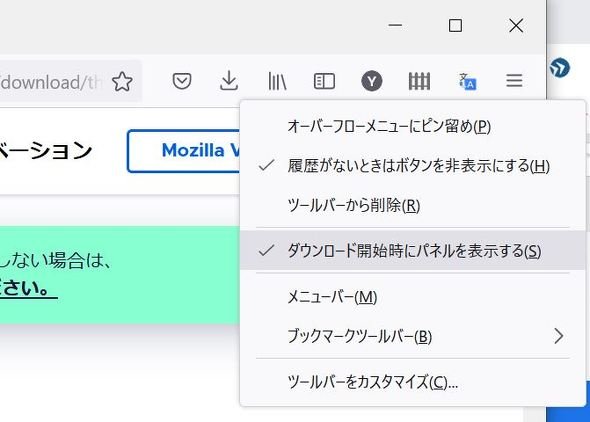Close the Firefox window
Image resolution: width=590 pixels, height=422 pixels.
pyautogui.click(x=516, y=26)
